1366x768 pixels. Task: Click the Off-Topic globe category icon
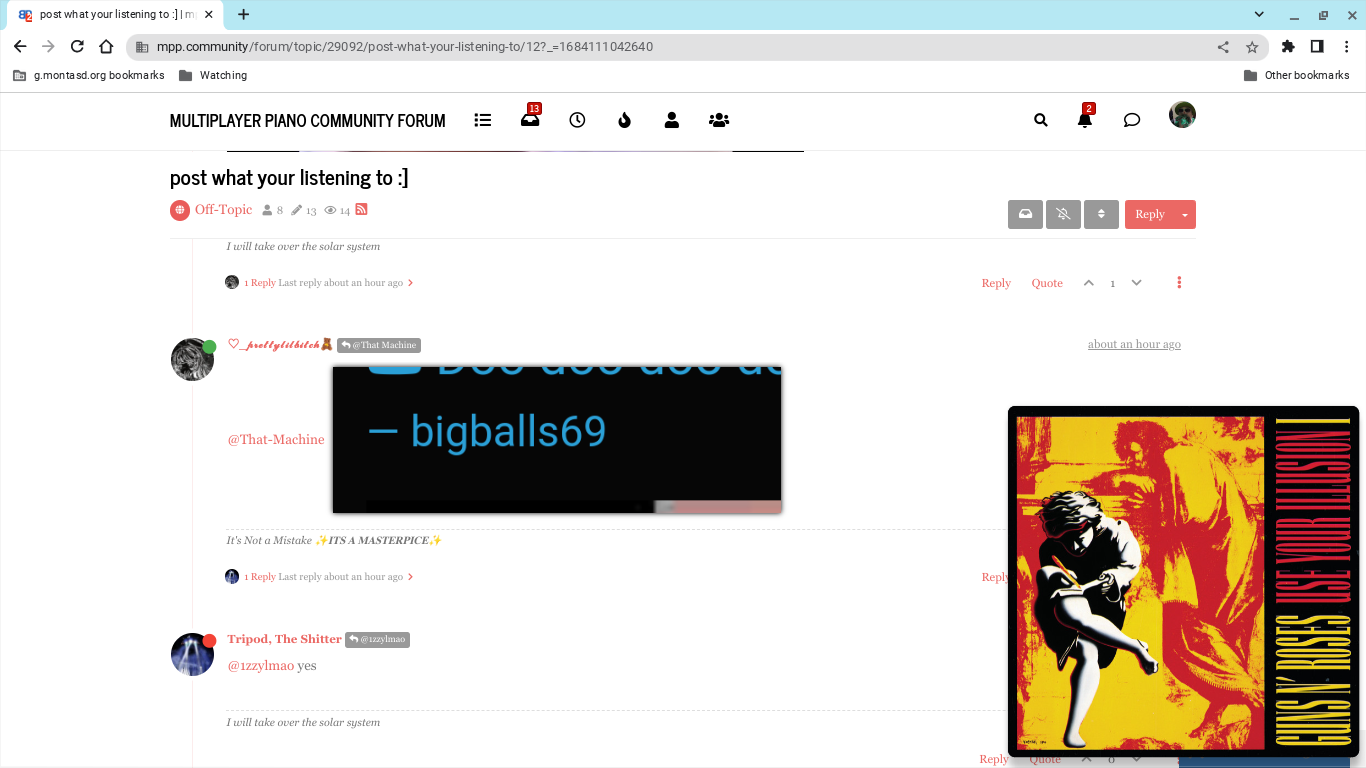point(180,210)
